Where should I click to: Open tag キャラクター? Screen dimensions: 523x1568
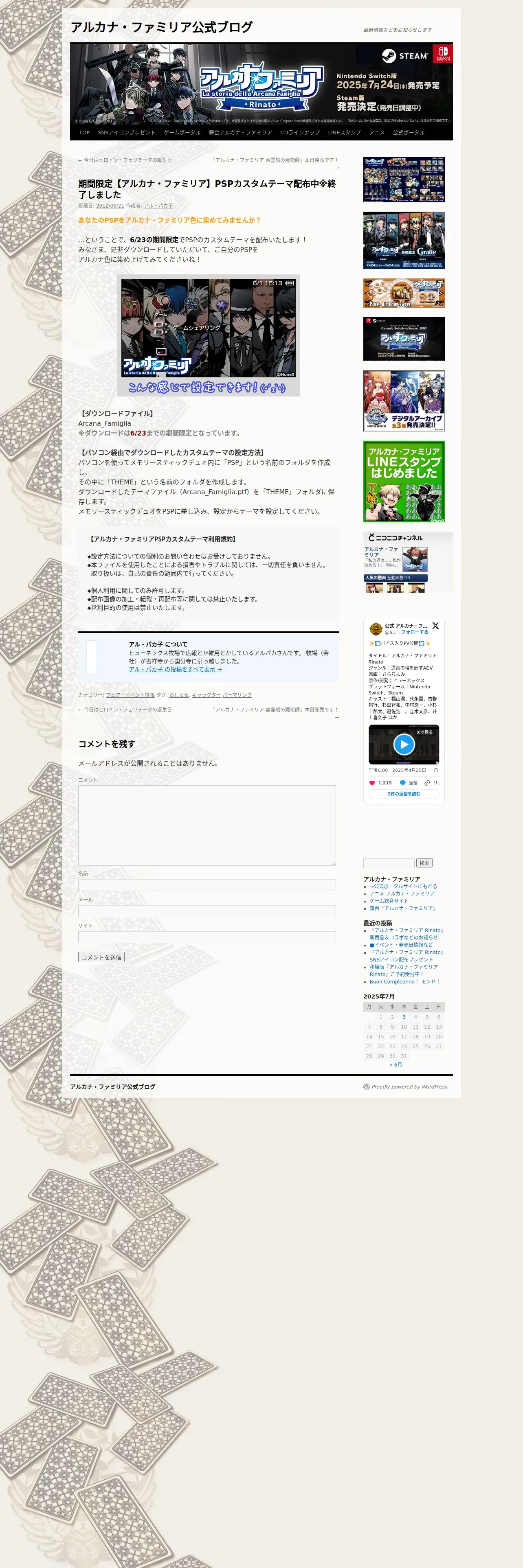click(x=207, y=694)
